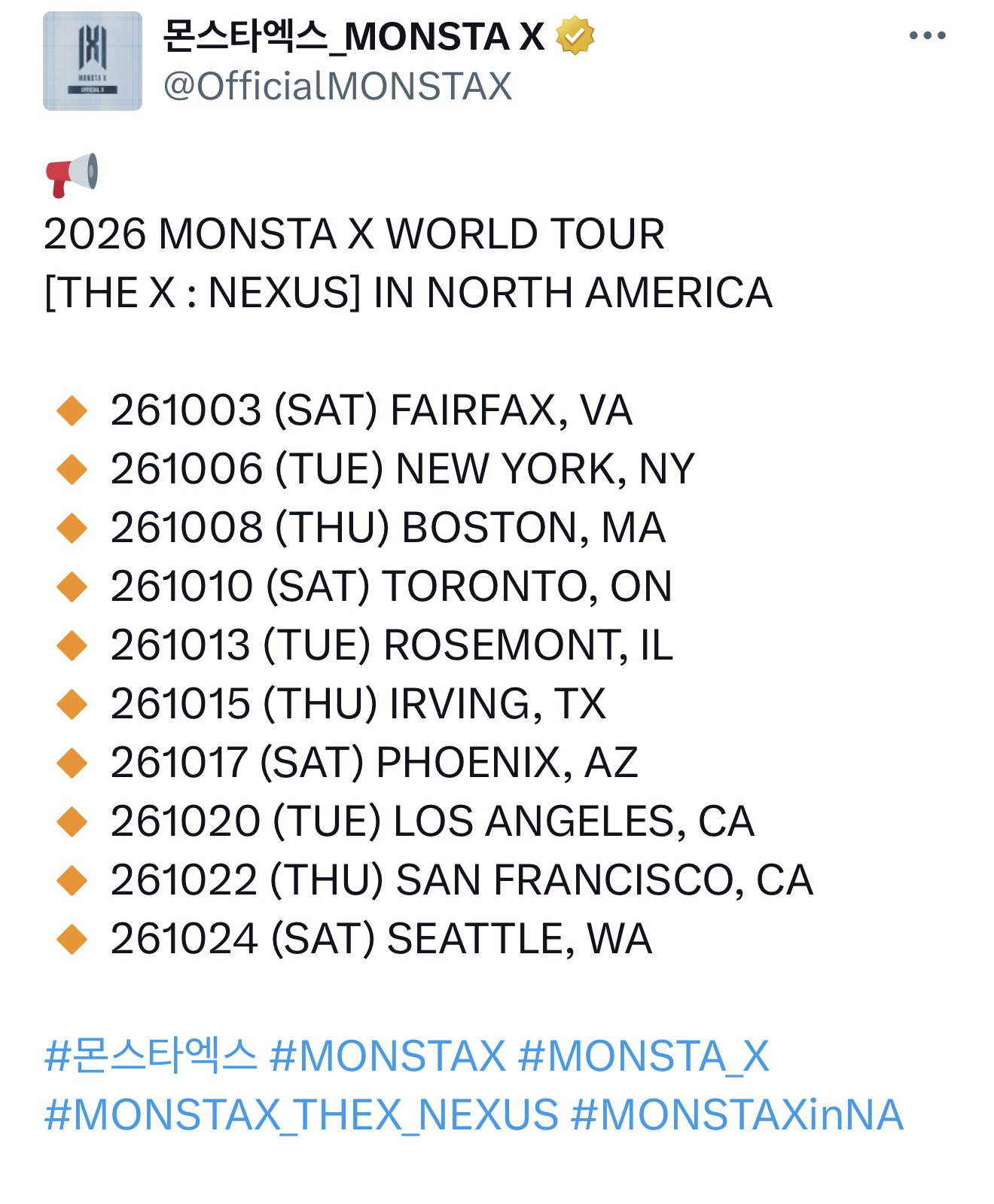Screen dimensions: 994x1204
Task: Open the #MONSTA_X hashtag
Action: 643,1056
